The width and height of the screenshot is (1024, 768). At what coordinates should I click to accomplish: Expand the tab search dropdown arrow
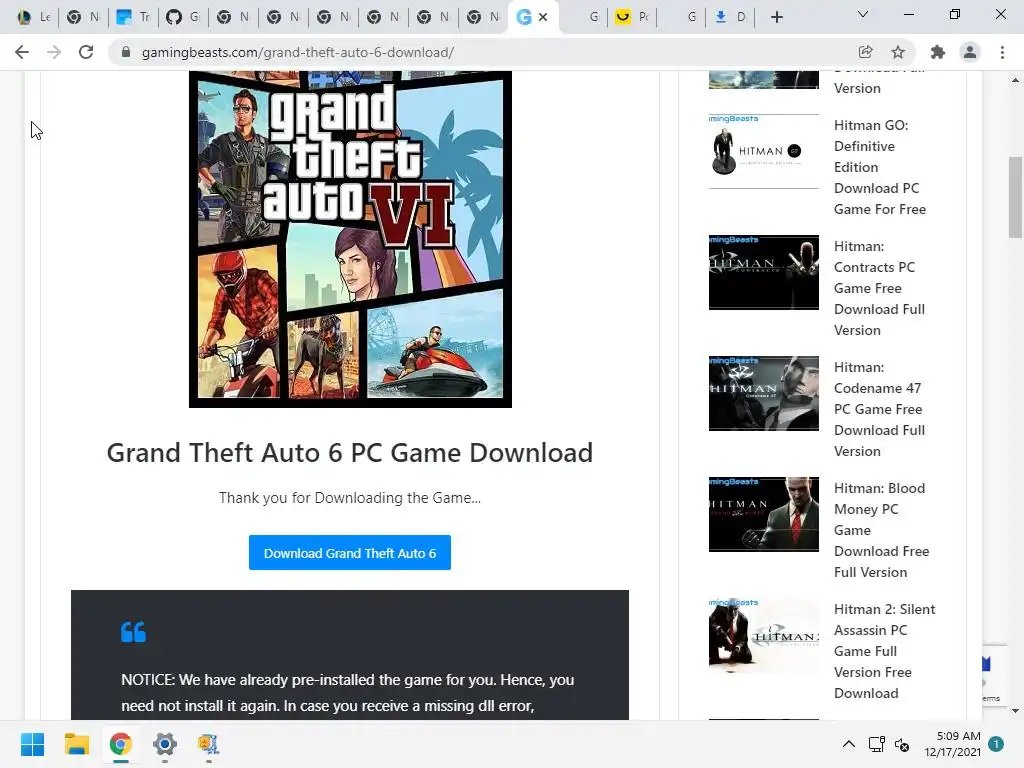[x=863, y=14]
